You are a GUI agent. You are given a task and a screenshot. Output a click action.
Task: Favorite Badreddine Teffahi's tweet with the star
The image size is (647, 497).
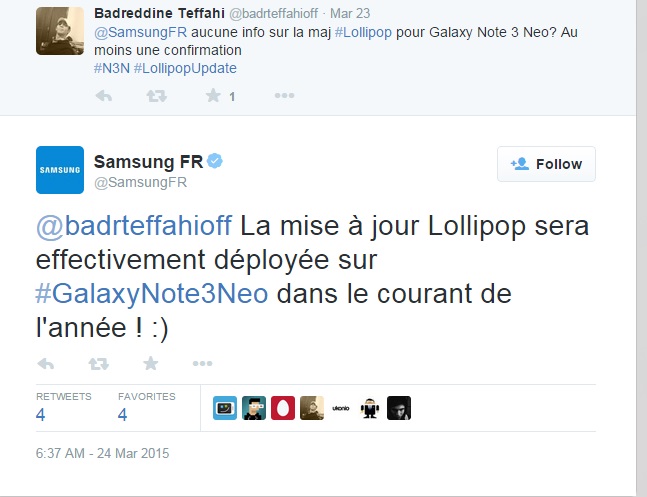click(212, 96)
